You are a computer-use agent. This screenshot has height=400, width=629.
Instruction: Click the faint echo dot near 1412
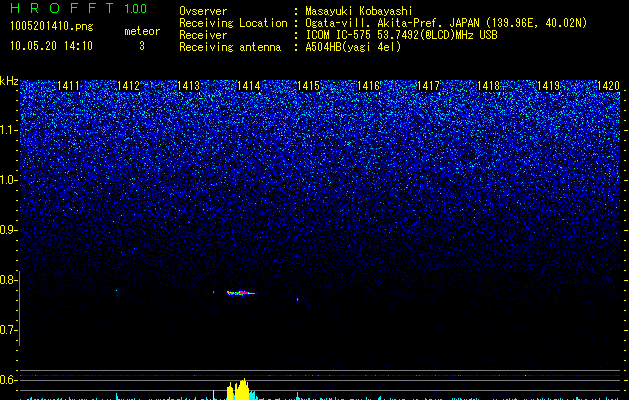pos(117,290)
